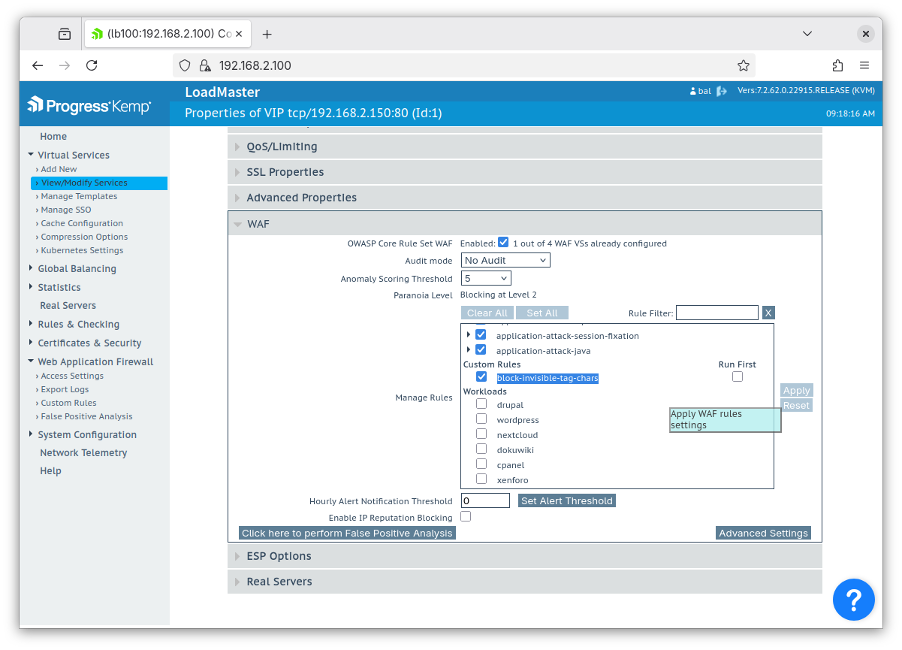Collapse the WAF section
Image resolution: width=902 pixels, height=650 pixels.
coord(237,224)
